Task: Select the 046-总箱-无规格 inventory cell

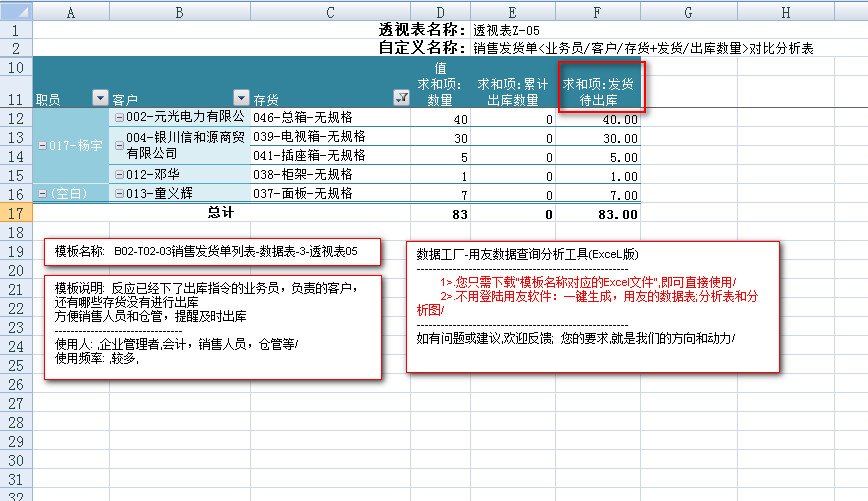Action: click(330, 118)
